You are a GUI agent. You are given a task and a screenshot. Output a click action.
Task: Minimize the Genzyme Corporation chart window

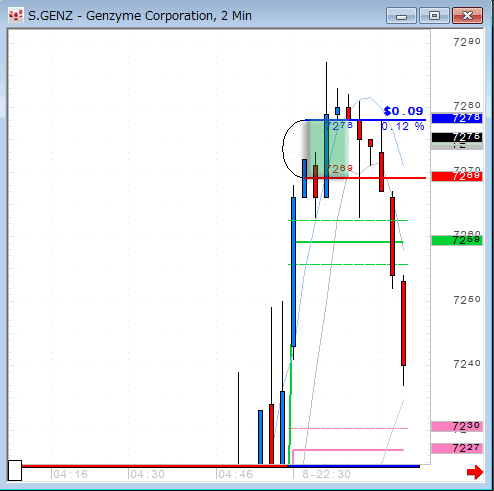point(401,16)
